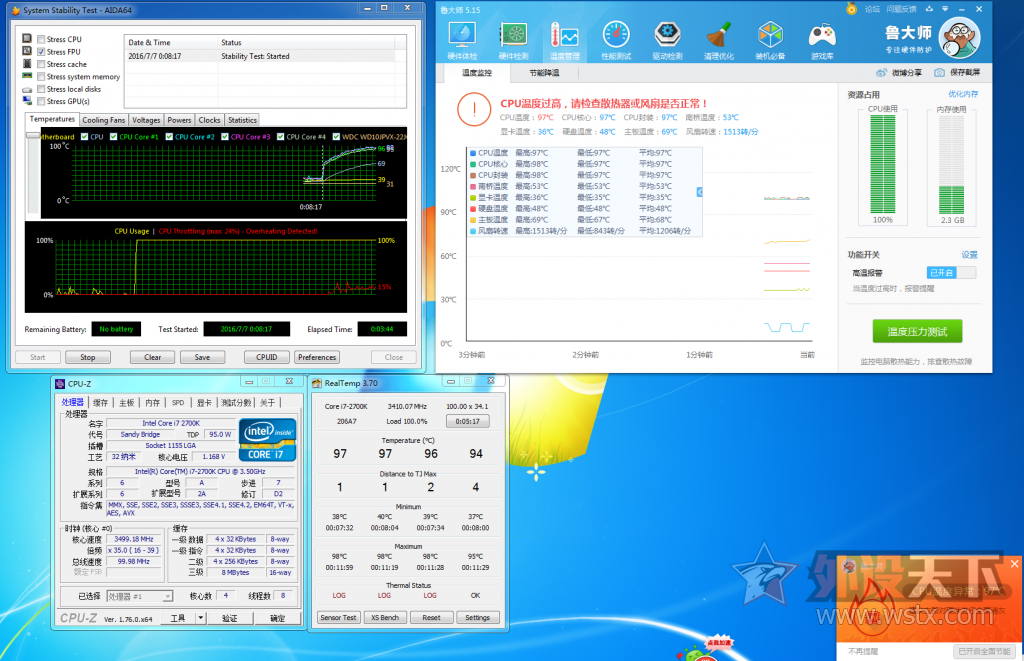The height and width of the screenshot is (661, 1024).
Task: Click the Intel Core i7 logo in CPU-Z
Action: click(268, 440)
